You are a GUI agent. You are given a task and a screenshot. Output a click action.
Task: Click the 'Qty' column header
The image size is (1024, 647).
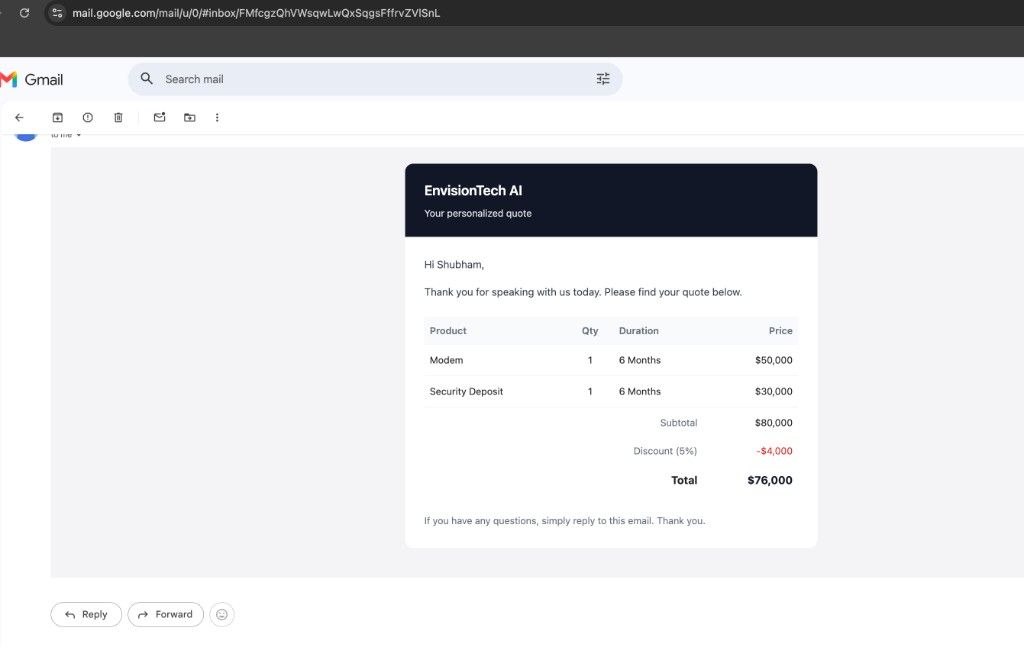(590, 331)
